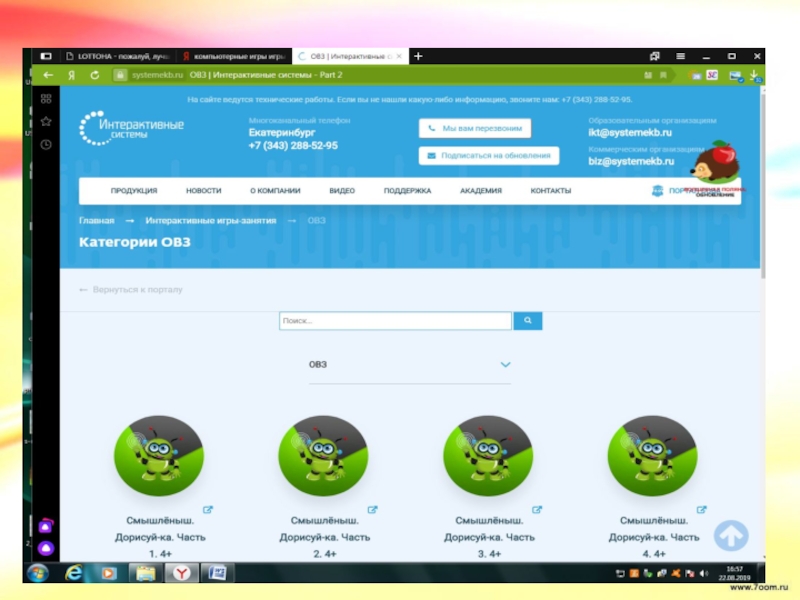The width and height of the screenshot is (800, 600).
Task: Open the browser tab panel icon
Action: (46, 56)
